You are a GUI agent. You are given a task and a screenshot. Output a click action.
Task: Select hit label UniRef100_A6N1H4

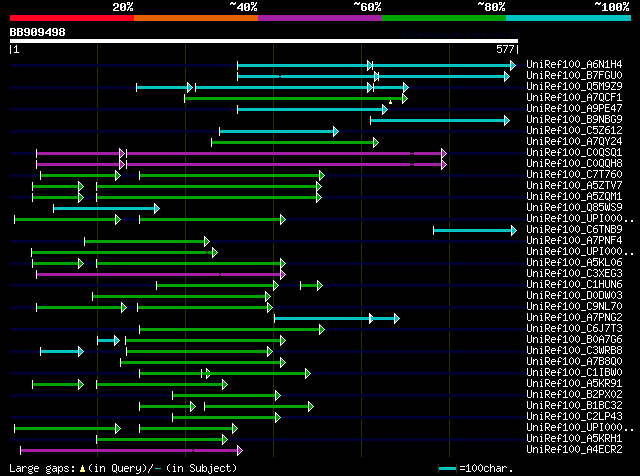(x=574, y=65)
